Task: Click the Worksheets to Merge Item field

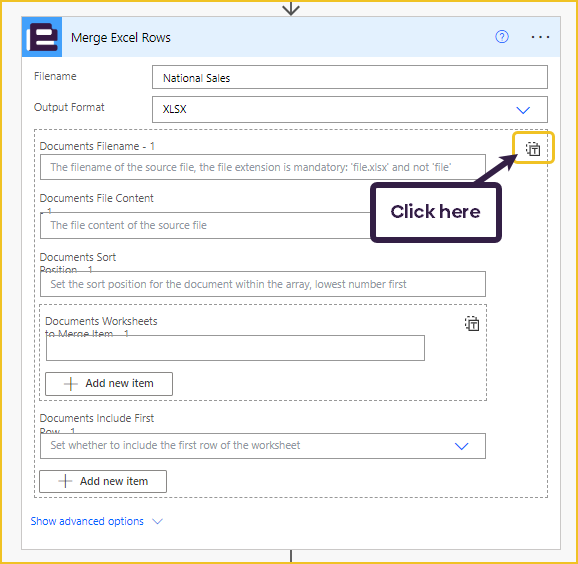Action: 235,348
